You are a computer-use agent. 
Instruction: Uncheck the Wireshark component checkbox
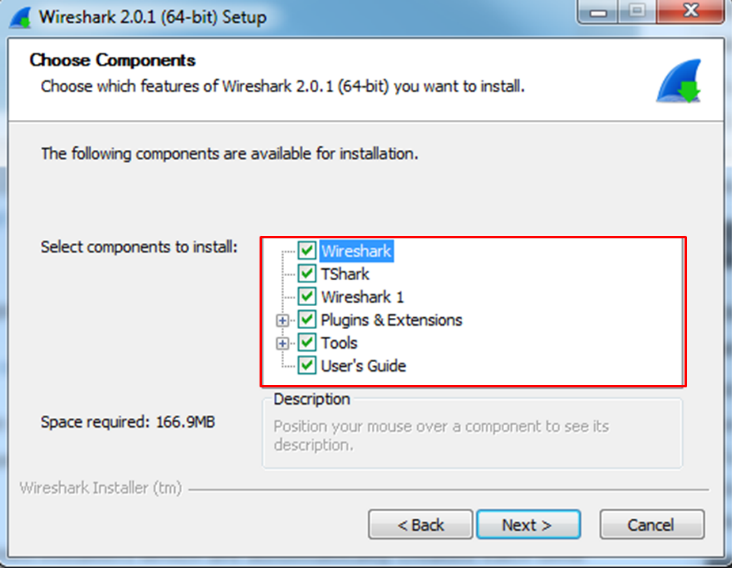pyautogui.click(x=307, y=251)
